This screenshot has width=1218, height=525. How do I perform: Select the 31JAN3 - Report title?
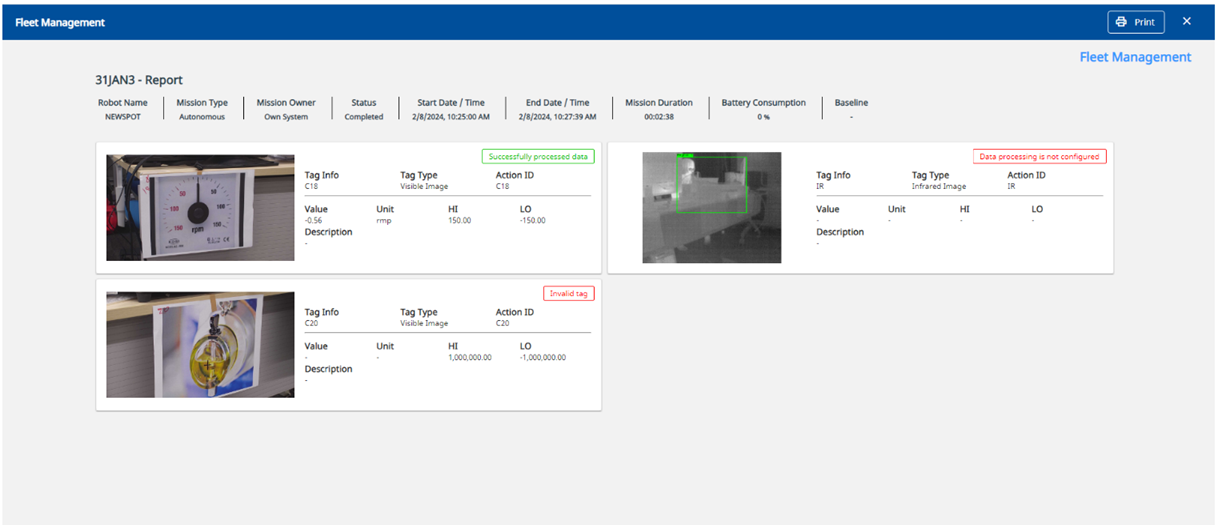coord(139,80)
